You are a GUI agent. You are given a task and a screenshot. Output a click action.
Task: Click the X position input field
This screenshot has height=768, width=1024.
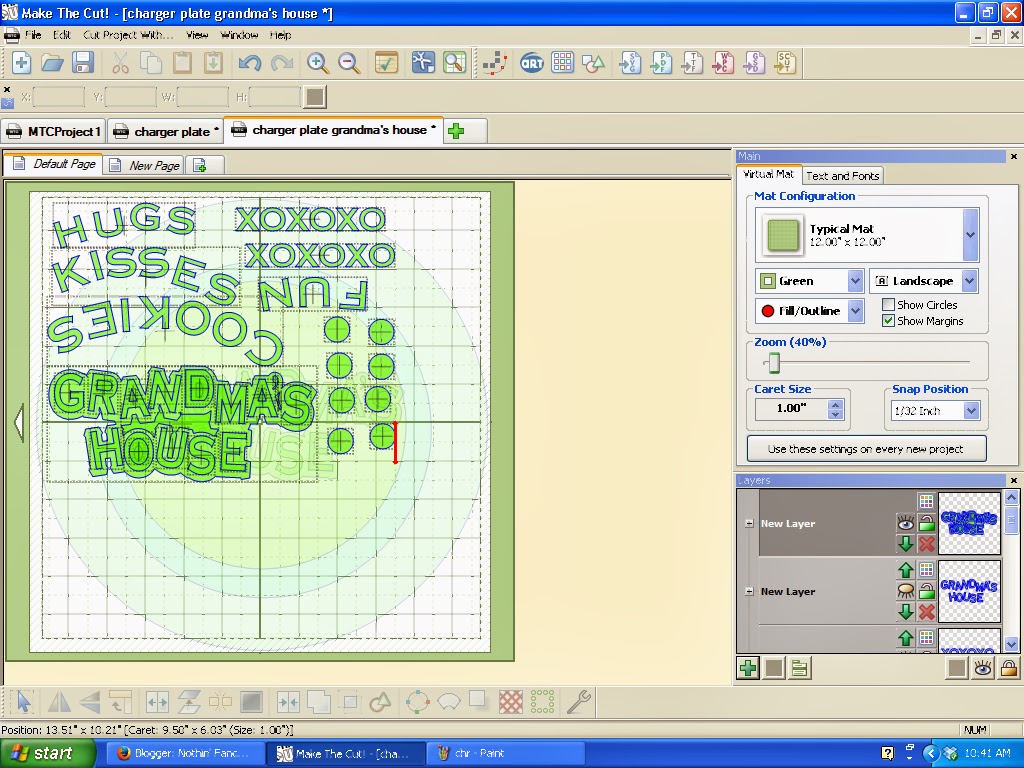[x=59, y=97]
